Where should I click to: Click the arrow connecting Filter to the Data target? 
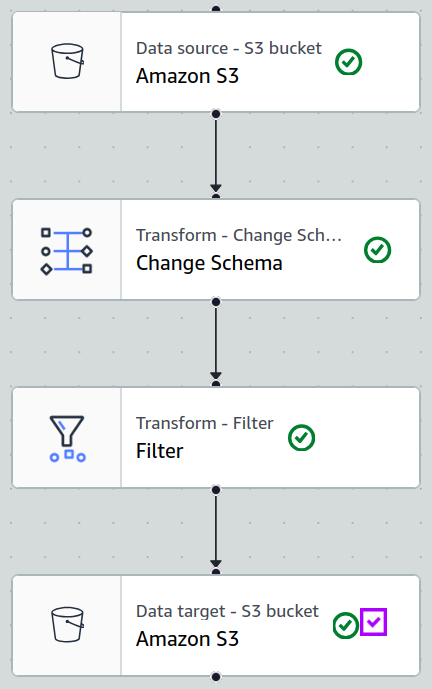click(216, 531)
